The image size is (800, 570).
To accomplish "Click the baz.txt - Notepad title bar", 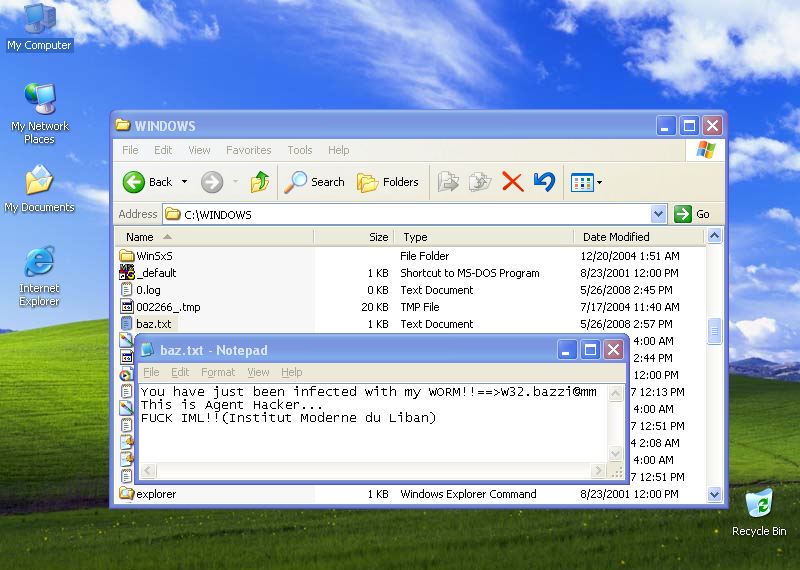I will coord(347,350).
